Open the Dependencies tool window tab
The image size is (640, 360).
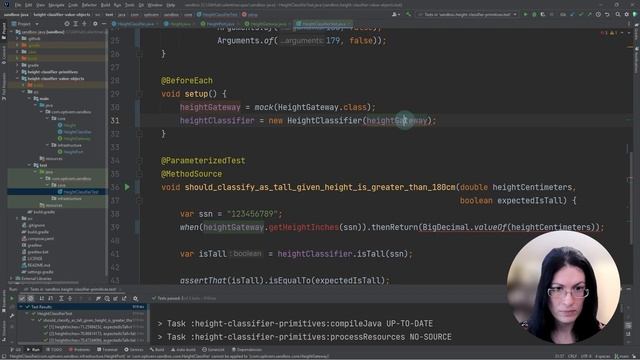tap(247, 349)
